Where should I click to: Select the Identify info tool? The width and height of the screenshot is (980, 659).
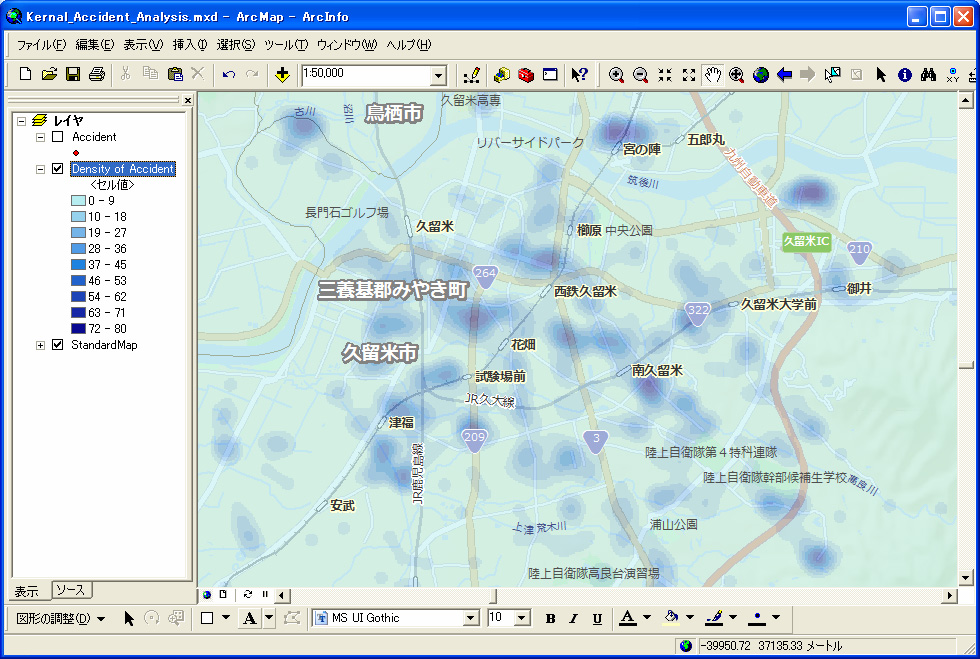point(905,74)
